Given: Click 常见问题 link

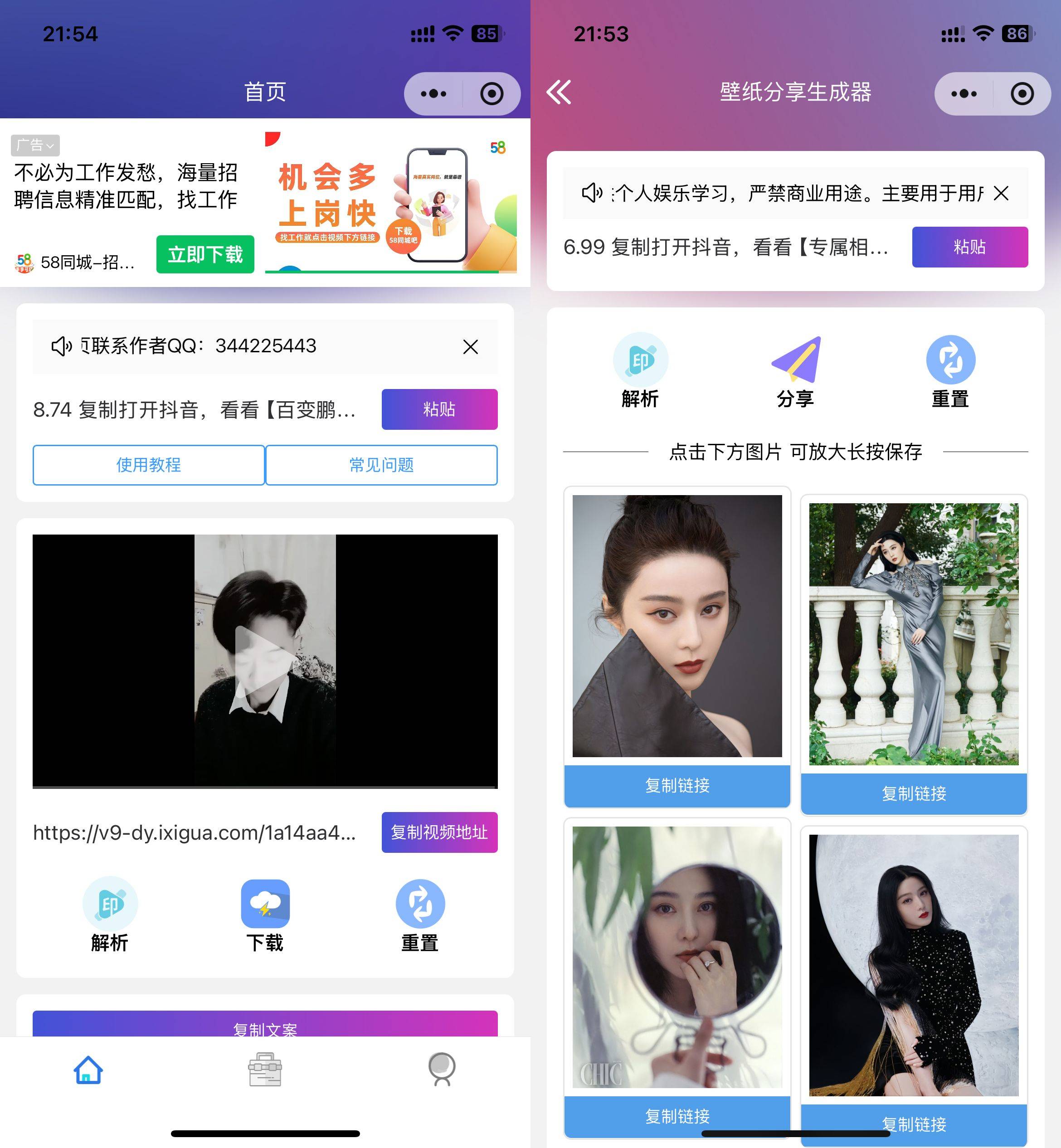Looking at the screenshot, I should (381, 463).
